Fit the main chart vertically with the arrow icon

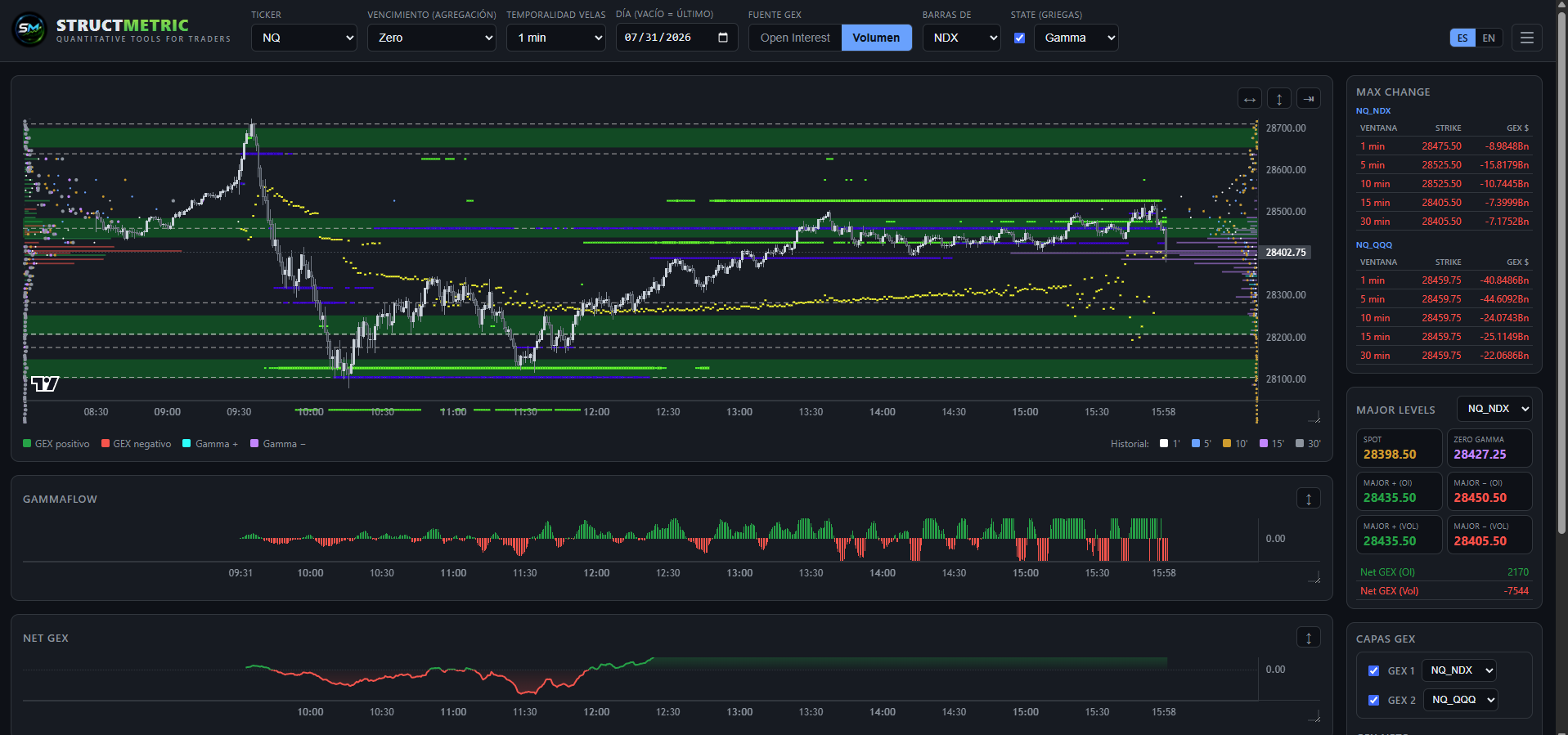[1279, 99]
